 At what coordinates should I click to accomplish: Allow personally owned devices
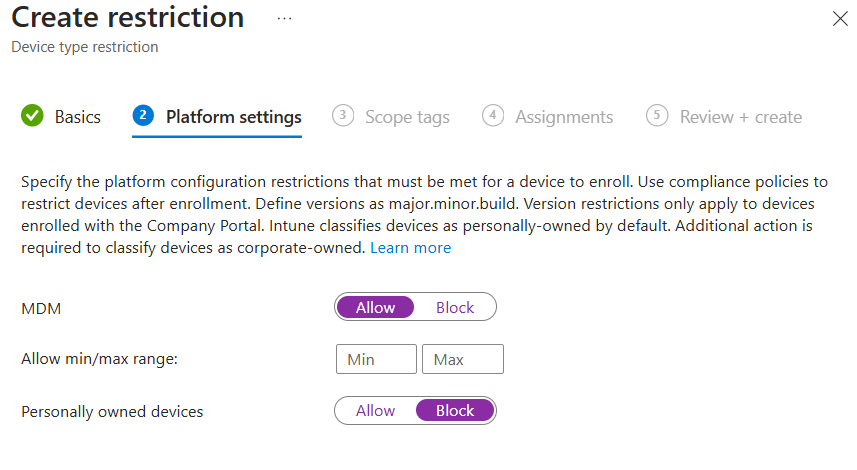point(375,410)
